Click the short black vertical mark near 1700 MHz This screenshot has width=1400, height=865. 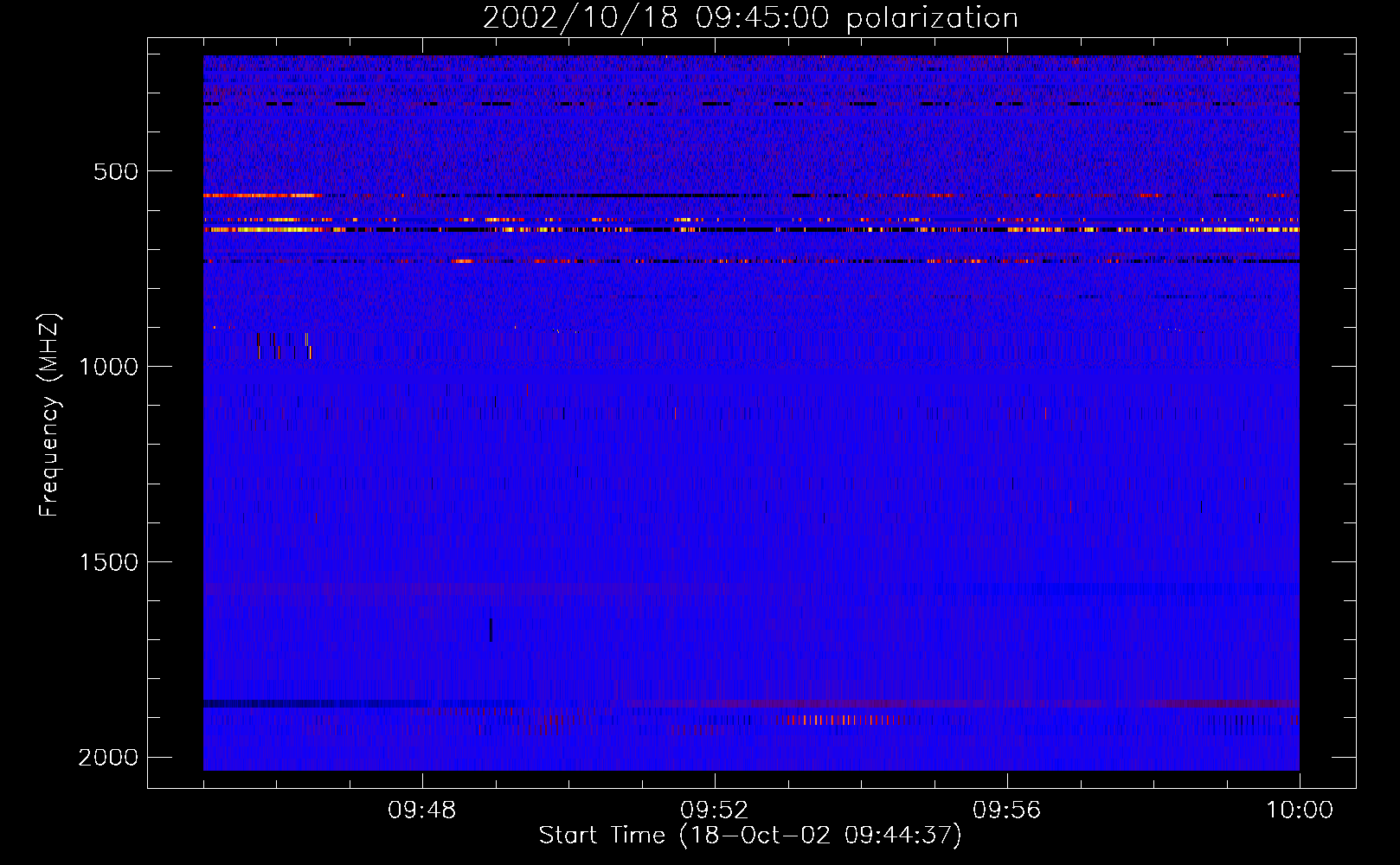(491, 630)
